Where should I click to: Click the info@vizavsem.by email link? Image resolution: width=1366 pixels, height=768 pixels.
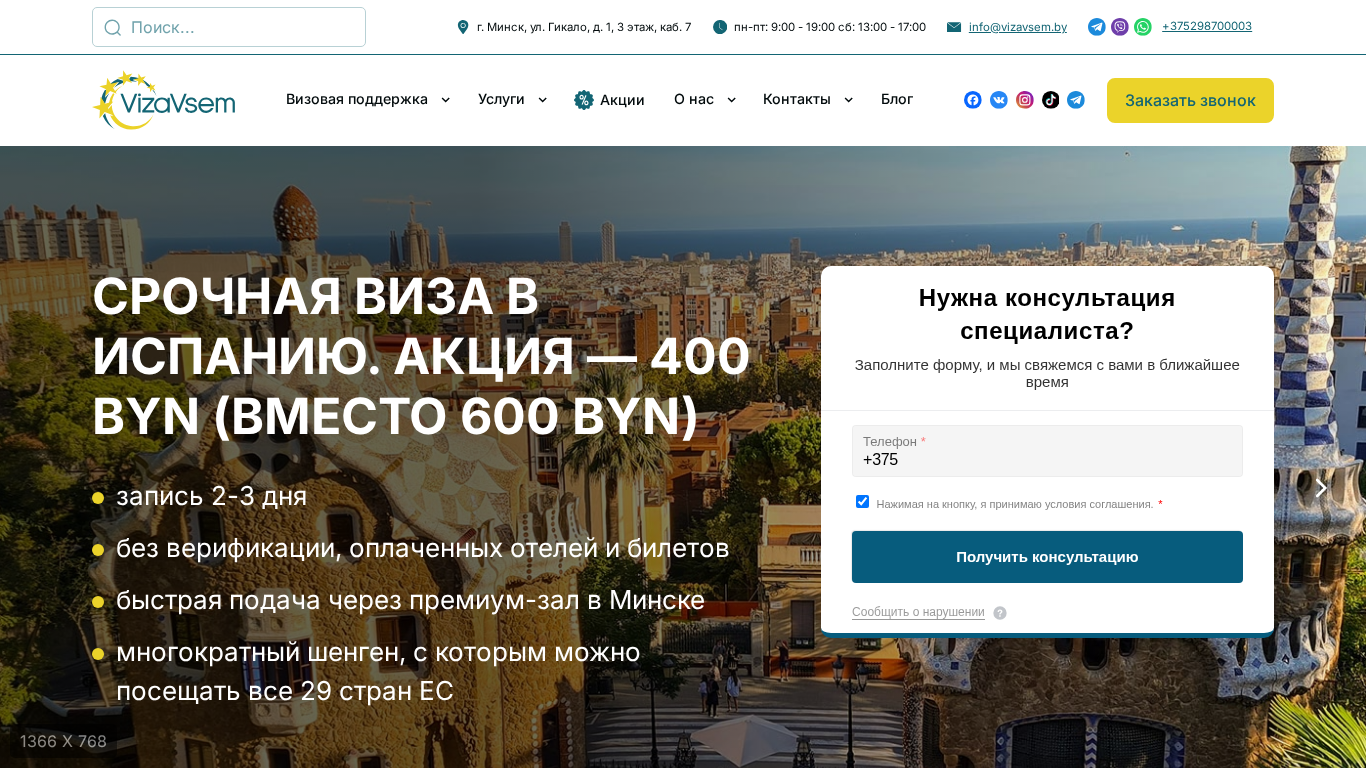[x=1018, y=27]
